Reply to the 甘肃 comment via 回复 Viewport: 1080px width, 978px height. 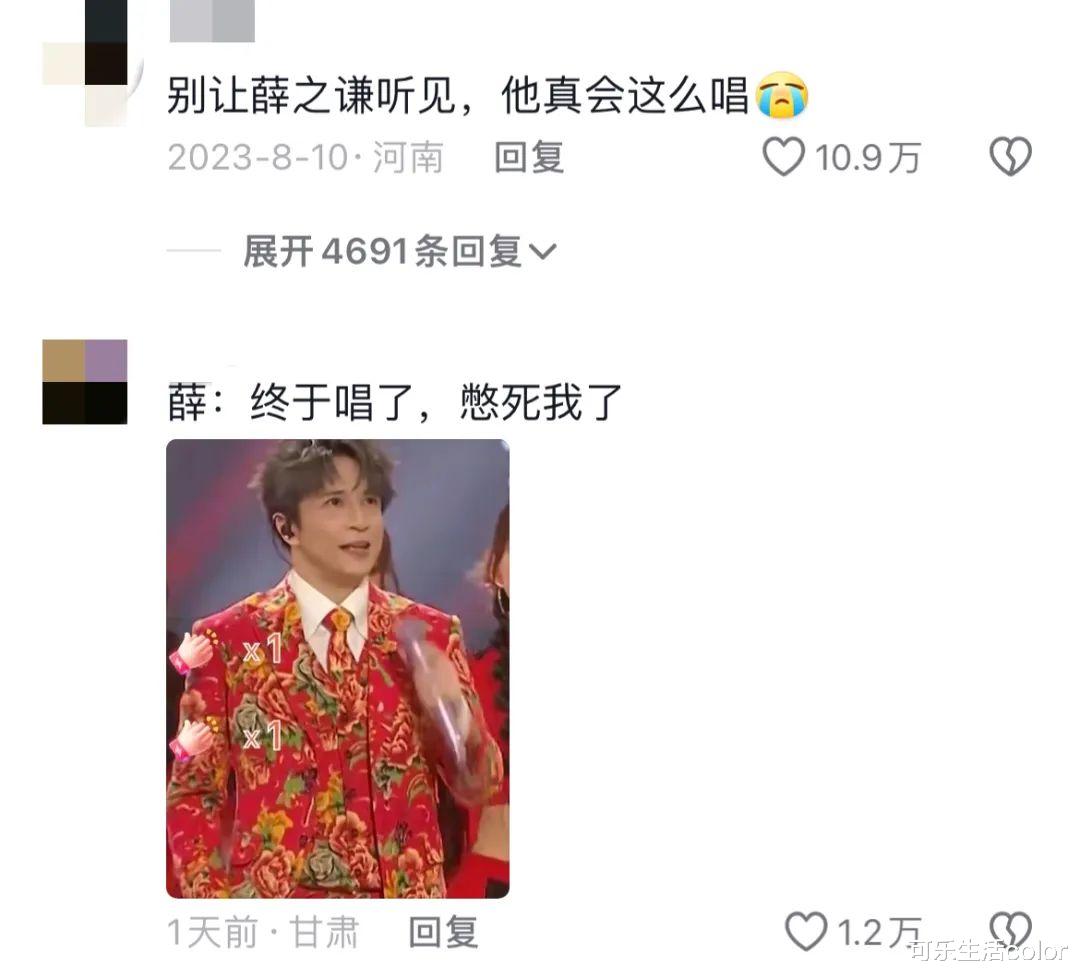click(444, 933)
